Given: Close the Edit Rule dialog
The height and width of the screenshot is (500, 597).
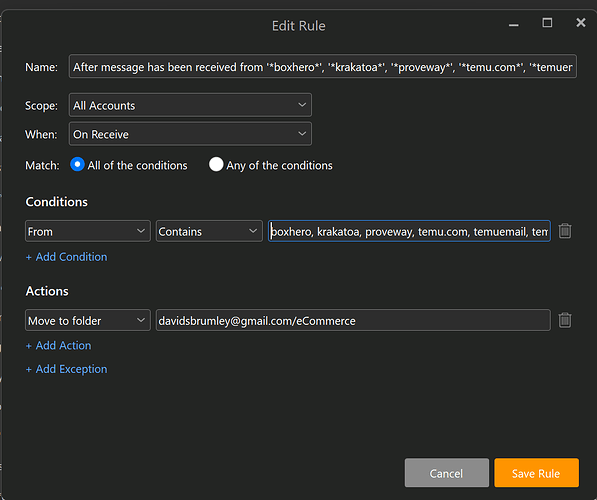Looking at the screenshot, I should (x=581, y=22).
